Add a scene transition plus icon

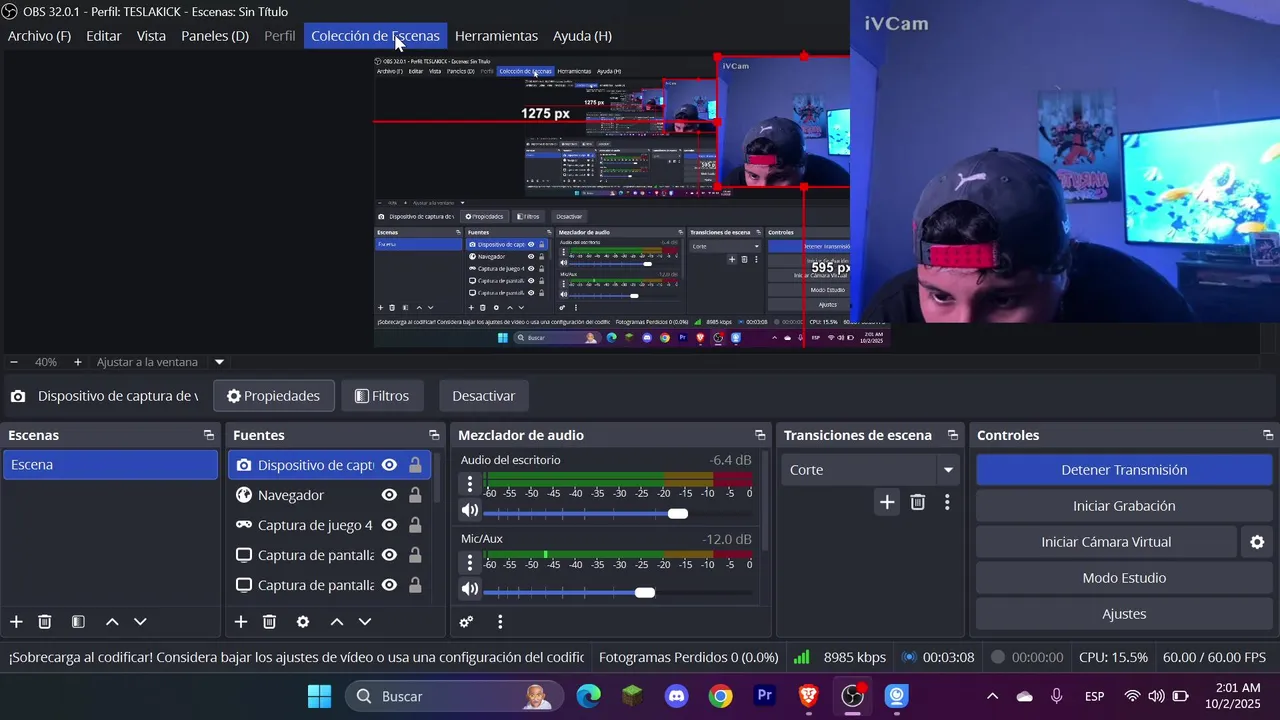click(x=887, y=502)
